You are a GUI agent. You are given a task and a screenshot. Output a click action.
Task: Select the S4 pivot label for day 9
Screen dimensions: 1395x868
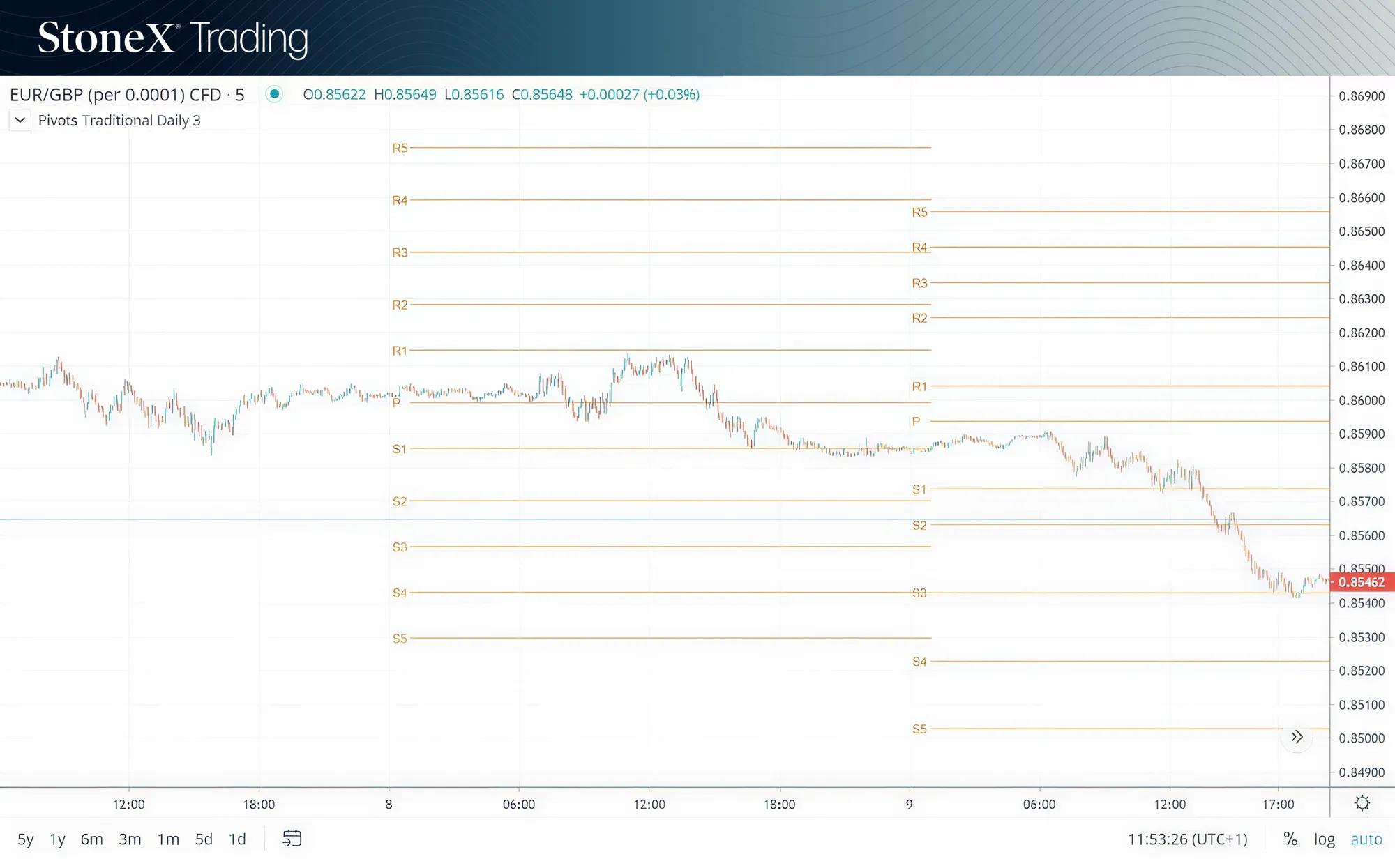click(x=920, y=662)
